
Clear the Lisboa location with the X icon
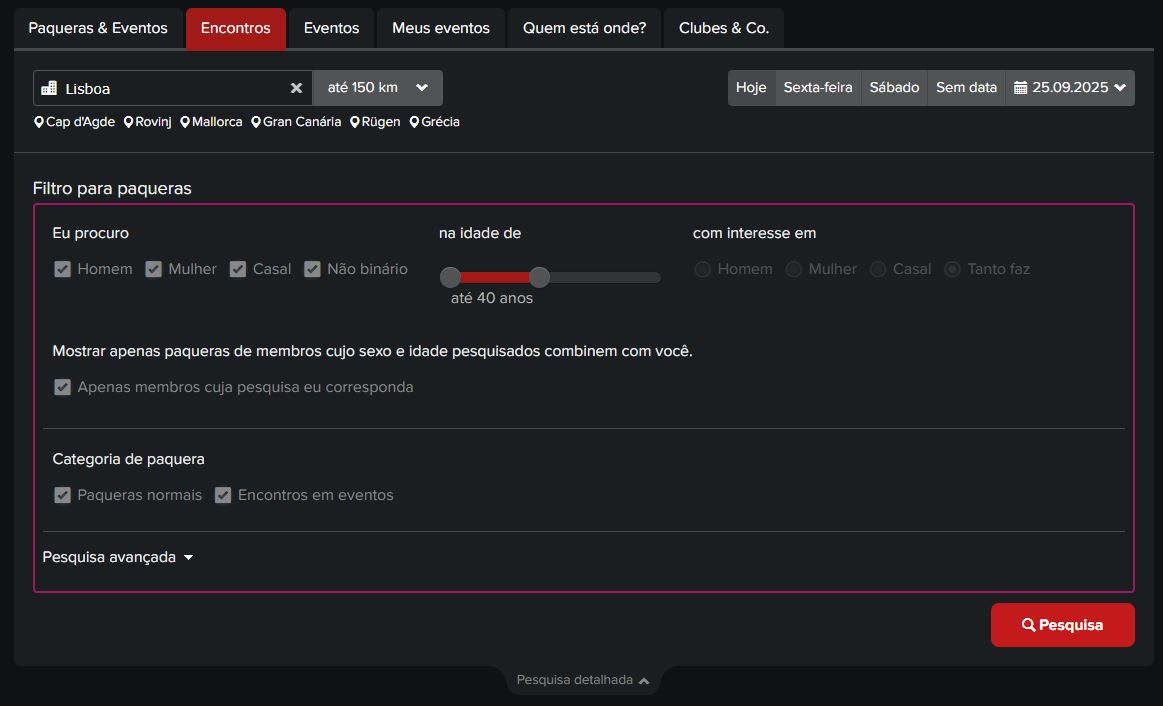click(296, 88)
